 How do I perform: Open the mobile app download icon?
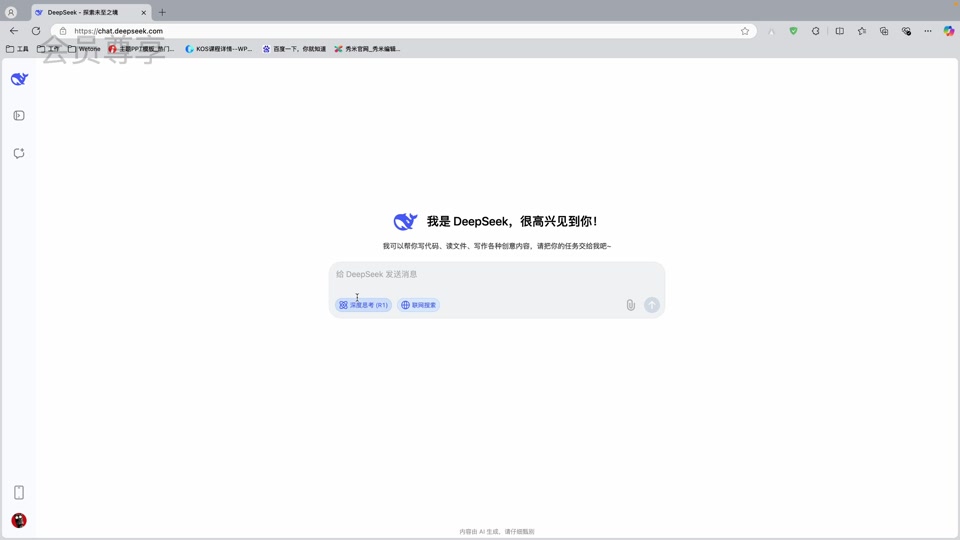(x=19, y=492)
